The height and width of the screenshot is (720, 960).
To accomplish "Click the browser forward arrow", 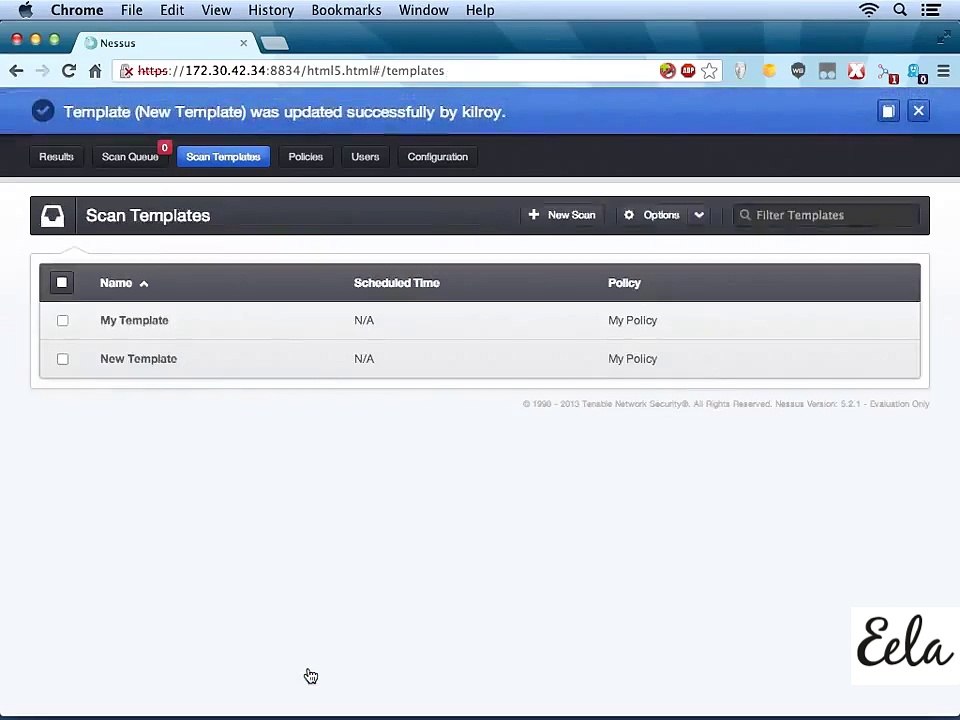I will point(42,71).
